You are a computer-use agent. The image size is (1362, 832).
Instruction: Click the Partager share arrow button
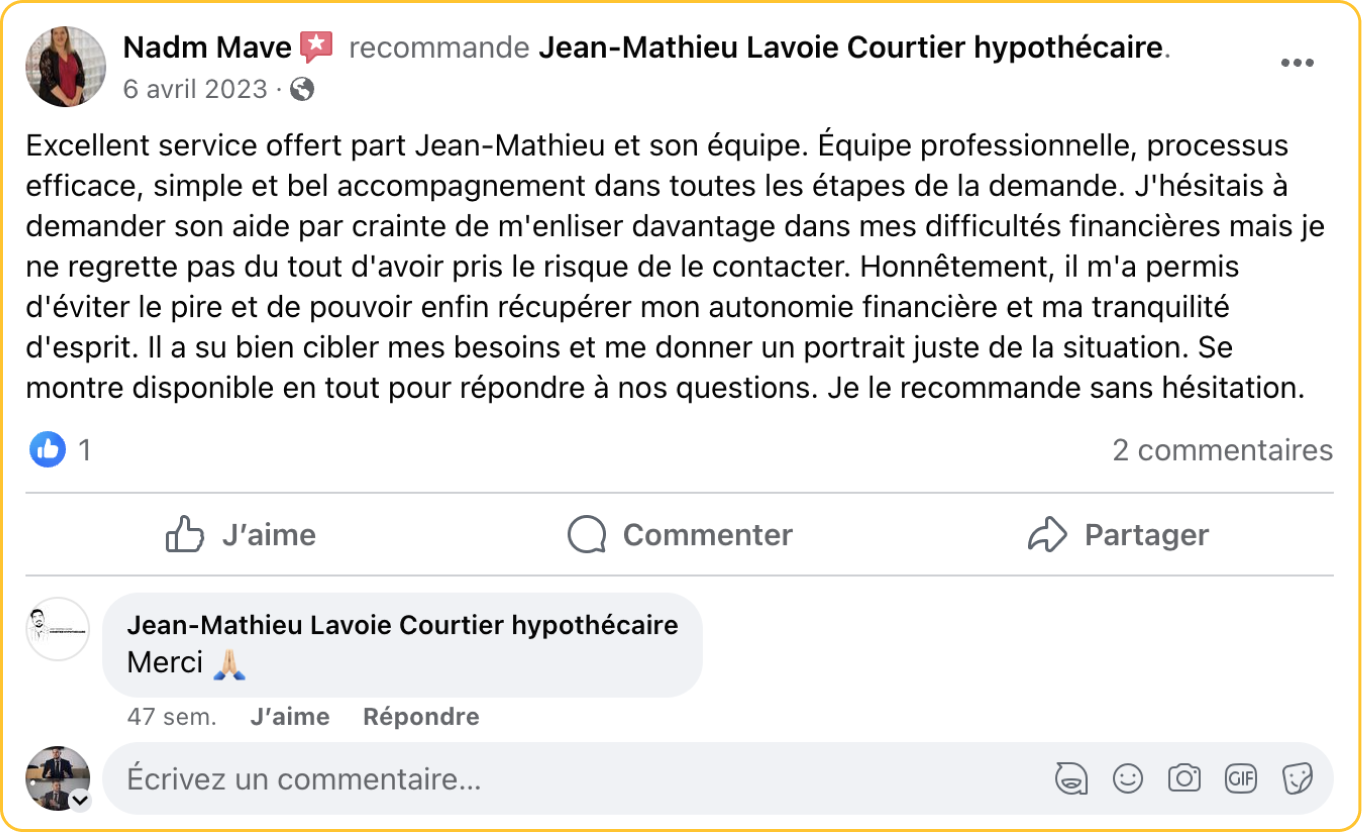pos(1118,535)
